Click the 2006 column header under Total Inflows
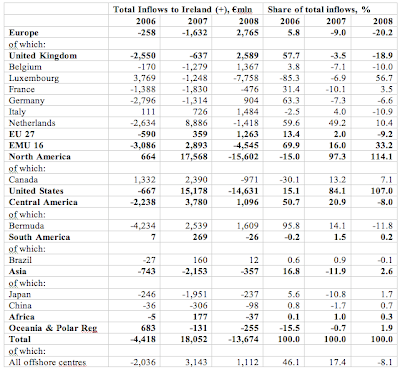Screen dimensions: 400x369 (146, 21)
